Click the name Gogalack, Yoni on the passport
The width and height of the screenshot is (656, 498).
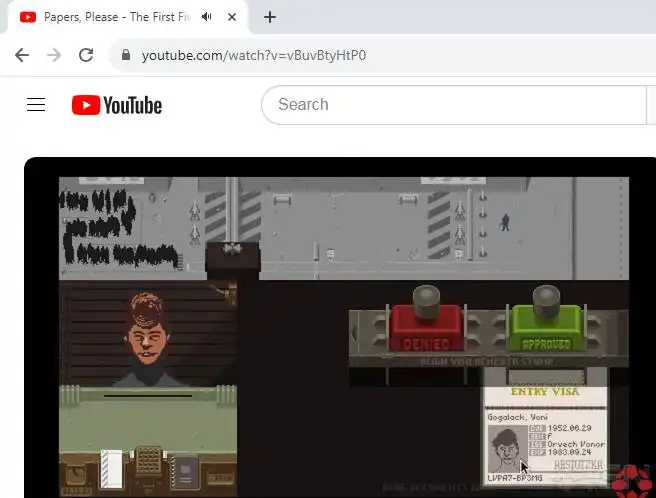[x=518, y=417]
